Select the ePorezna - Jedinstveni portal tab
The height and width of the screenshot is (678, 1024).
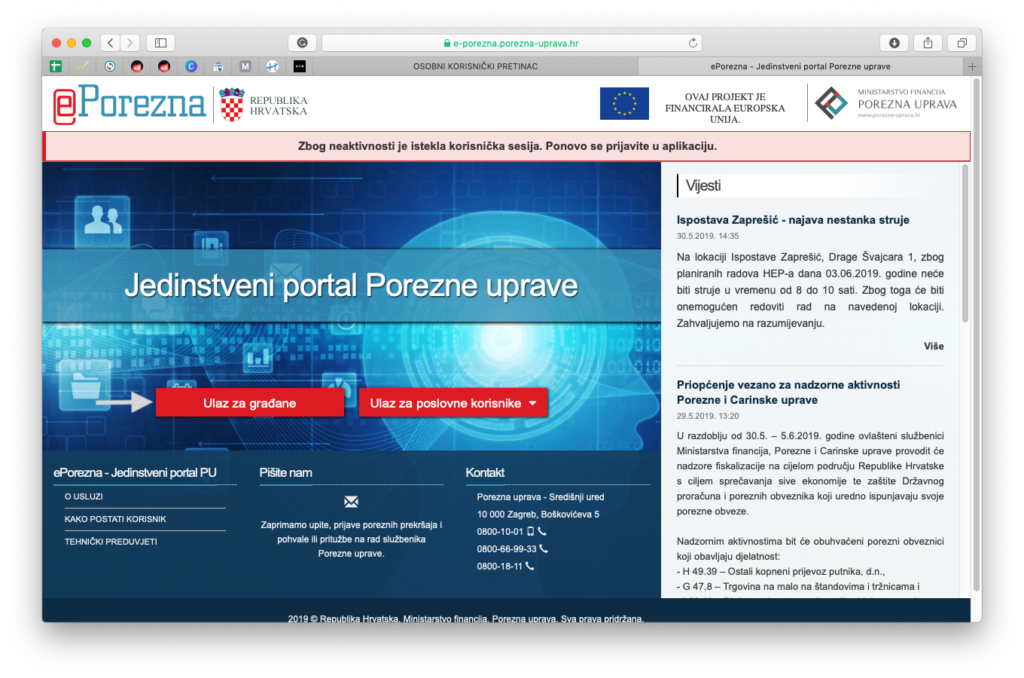(800, 66)
